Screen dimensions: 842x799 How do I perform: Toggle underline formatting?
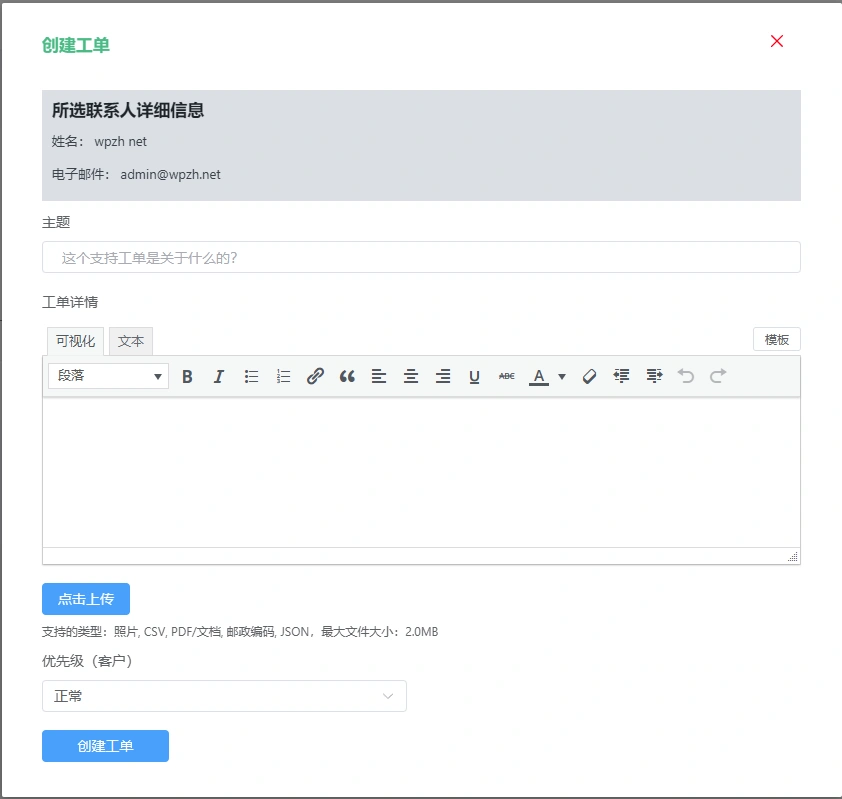point(475,376)
